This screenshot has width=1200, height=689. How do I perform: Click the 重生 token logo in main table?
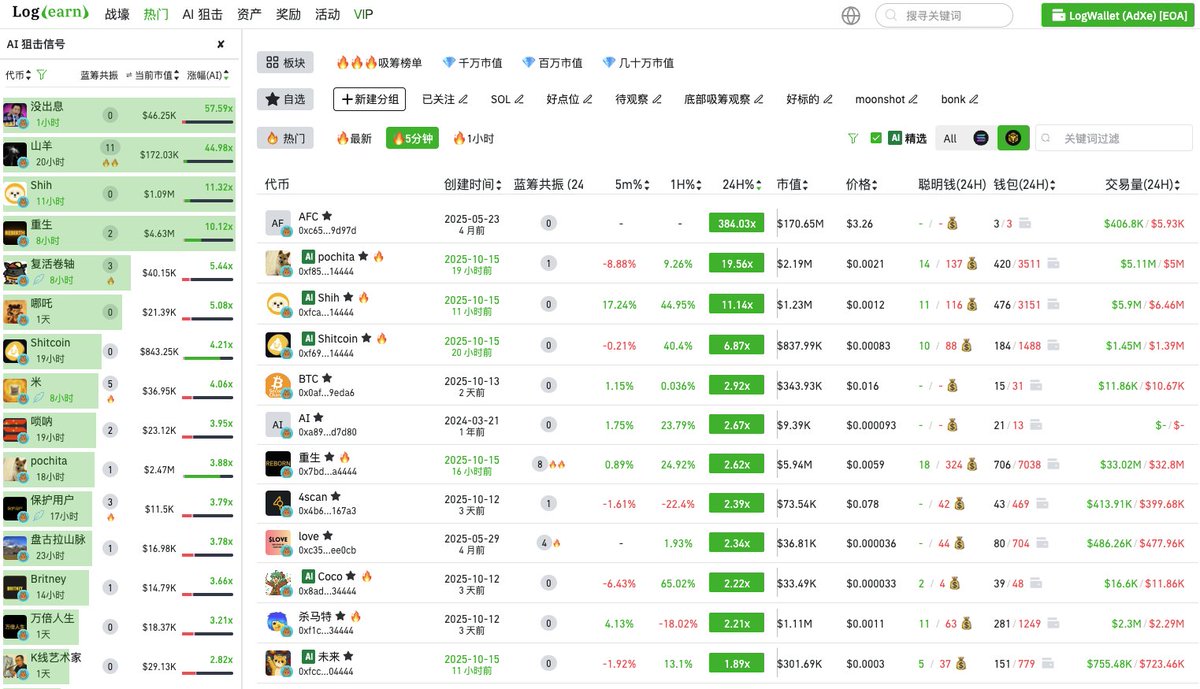pos(278,464)
